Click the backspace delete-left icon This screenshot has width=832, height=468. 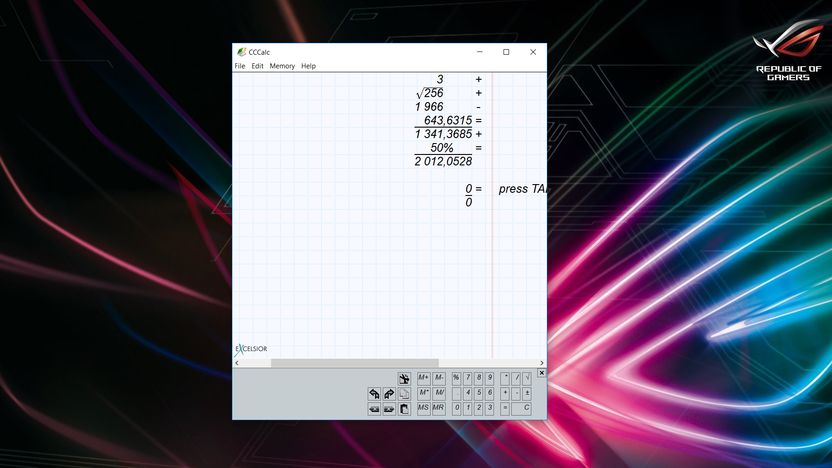374,409
